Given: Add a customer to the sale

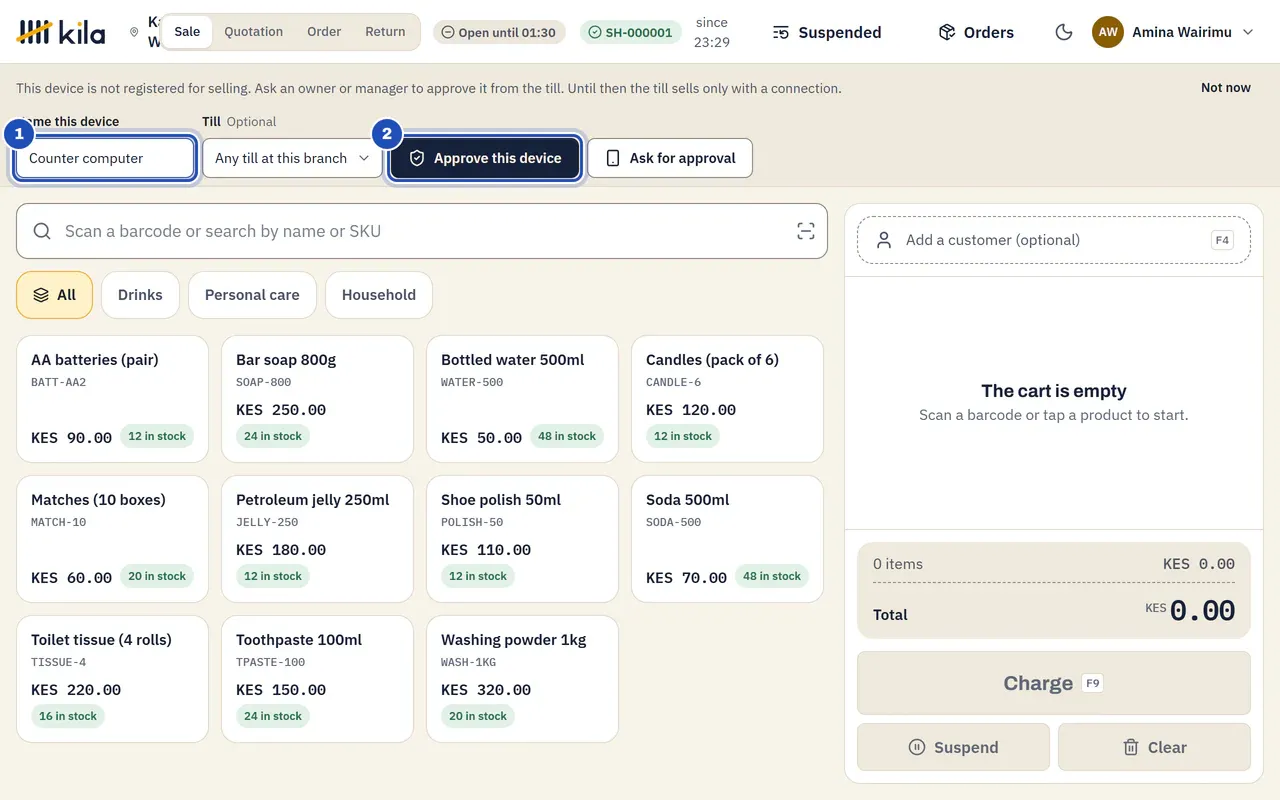Looking at the screenshot, I should click(1054, 240).
